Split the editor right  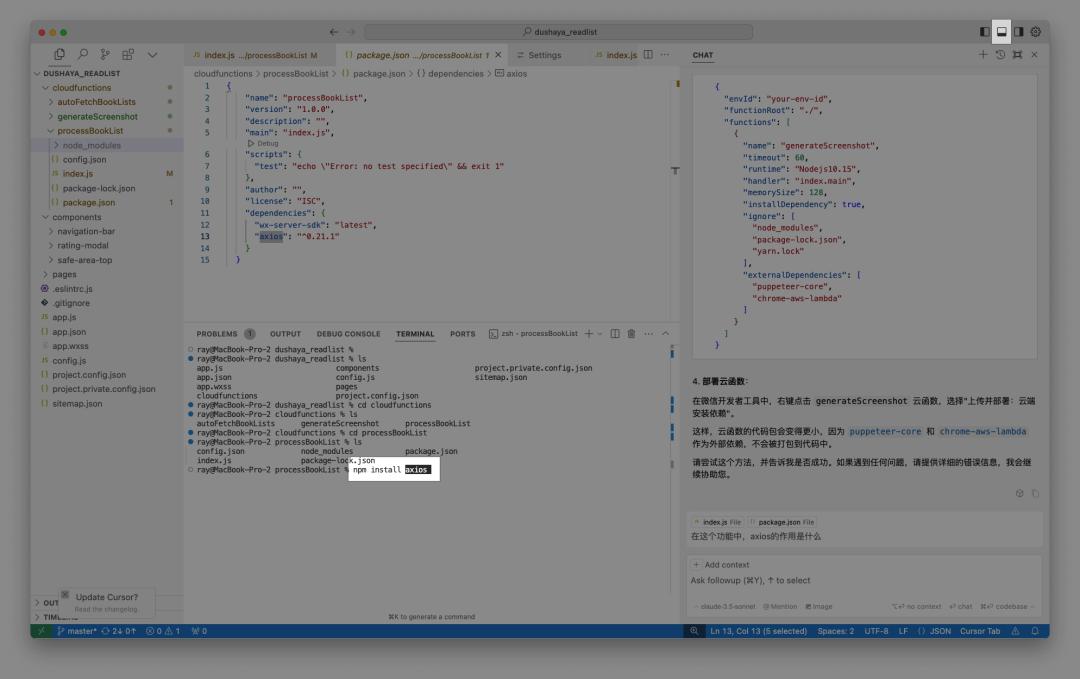648,55
